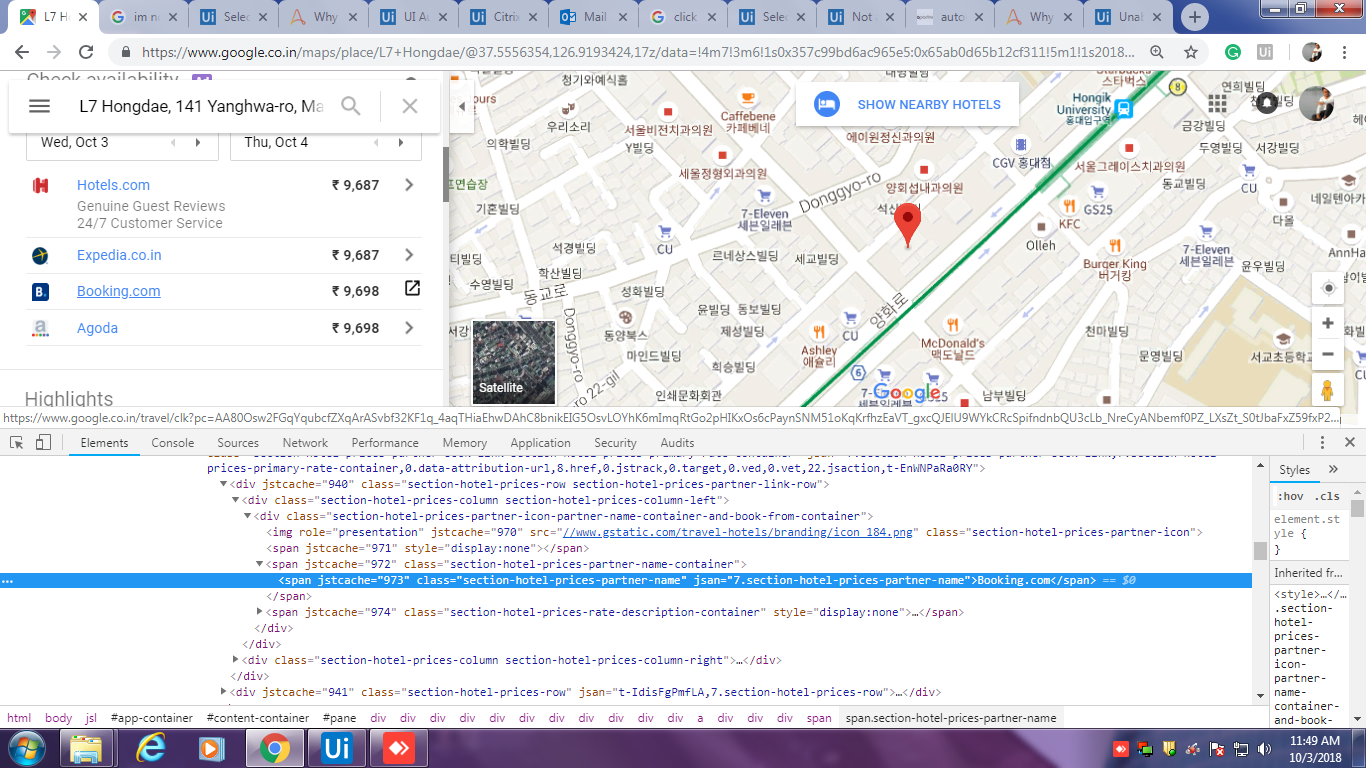The width and height of the screenshot is (1366, 768).
Task: Select the Street View pegman
Action: [1328, 391]
